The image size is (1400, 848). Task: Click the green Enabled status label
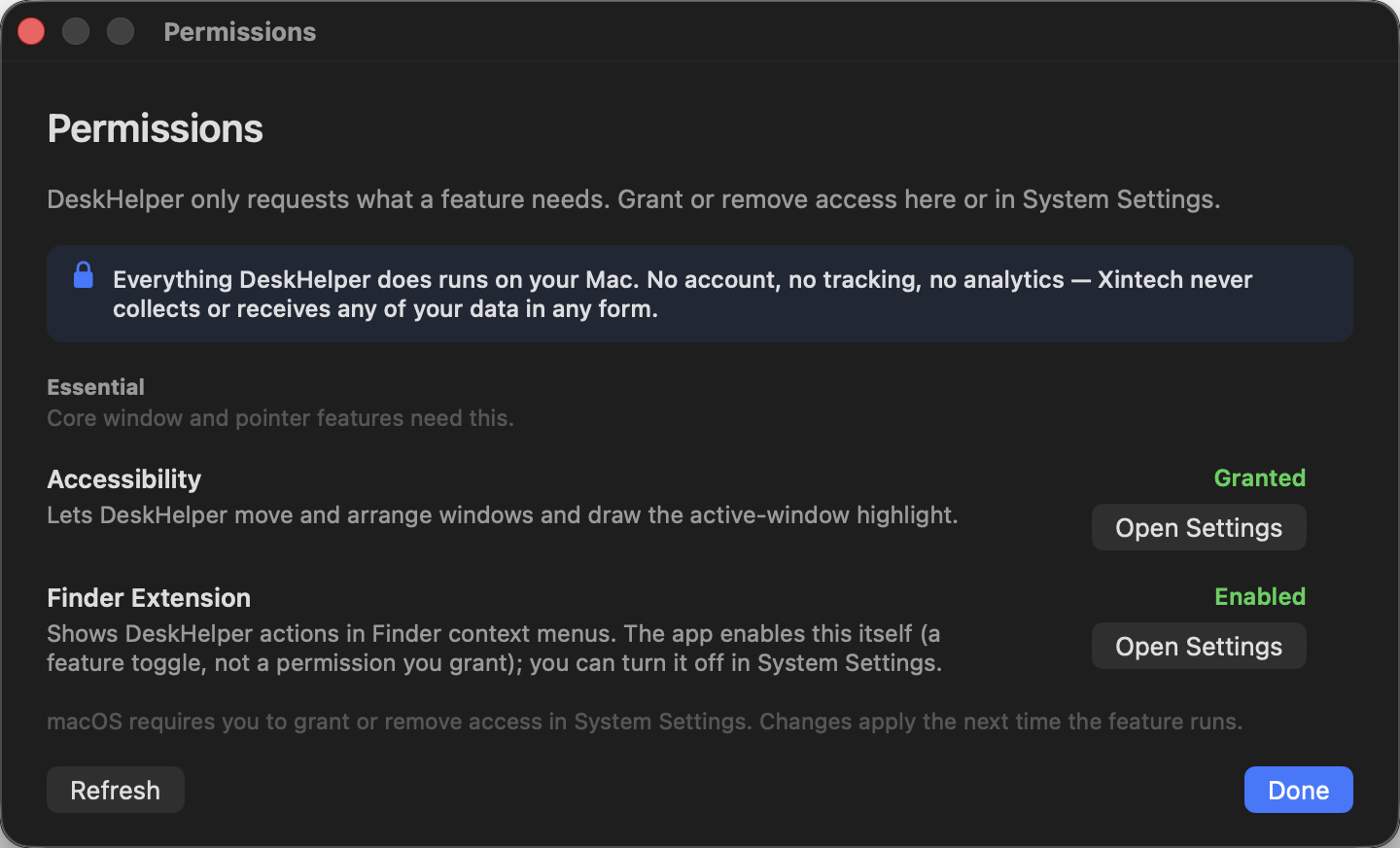coord(1259,596)
